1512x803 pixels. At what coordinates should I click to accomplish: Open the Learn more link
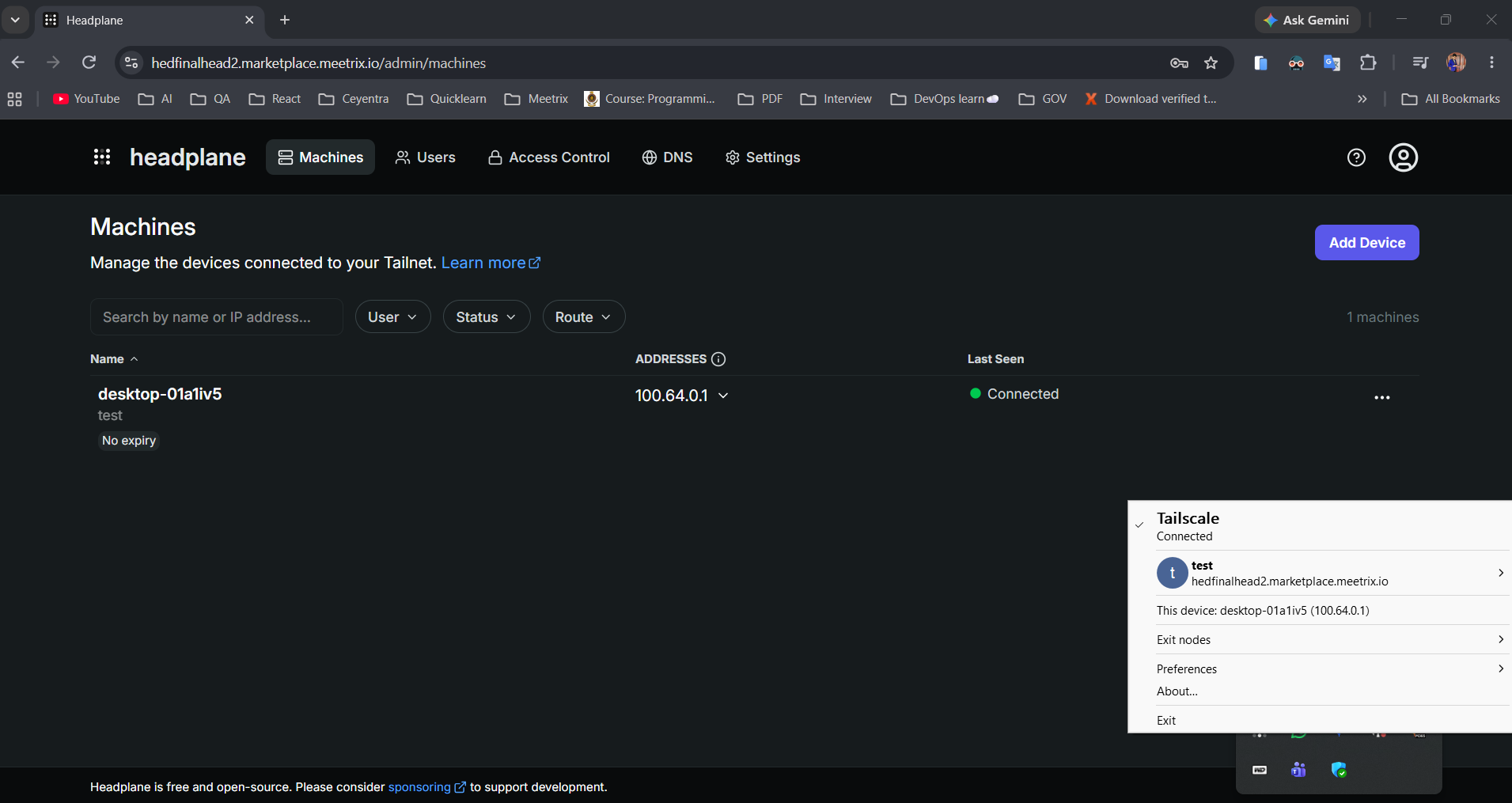click(491, 263)
